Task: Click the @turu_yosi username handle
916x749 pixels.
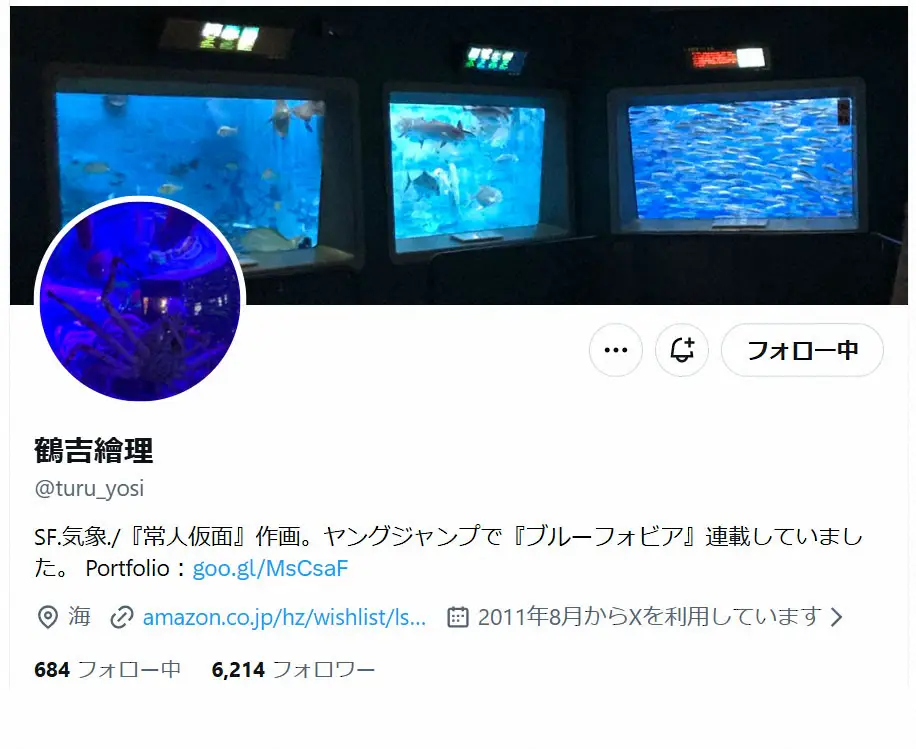Action: [x=89, y=488]
